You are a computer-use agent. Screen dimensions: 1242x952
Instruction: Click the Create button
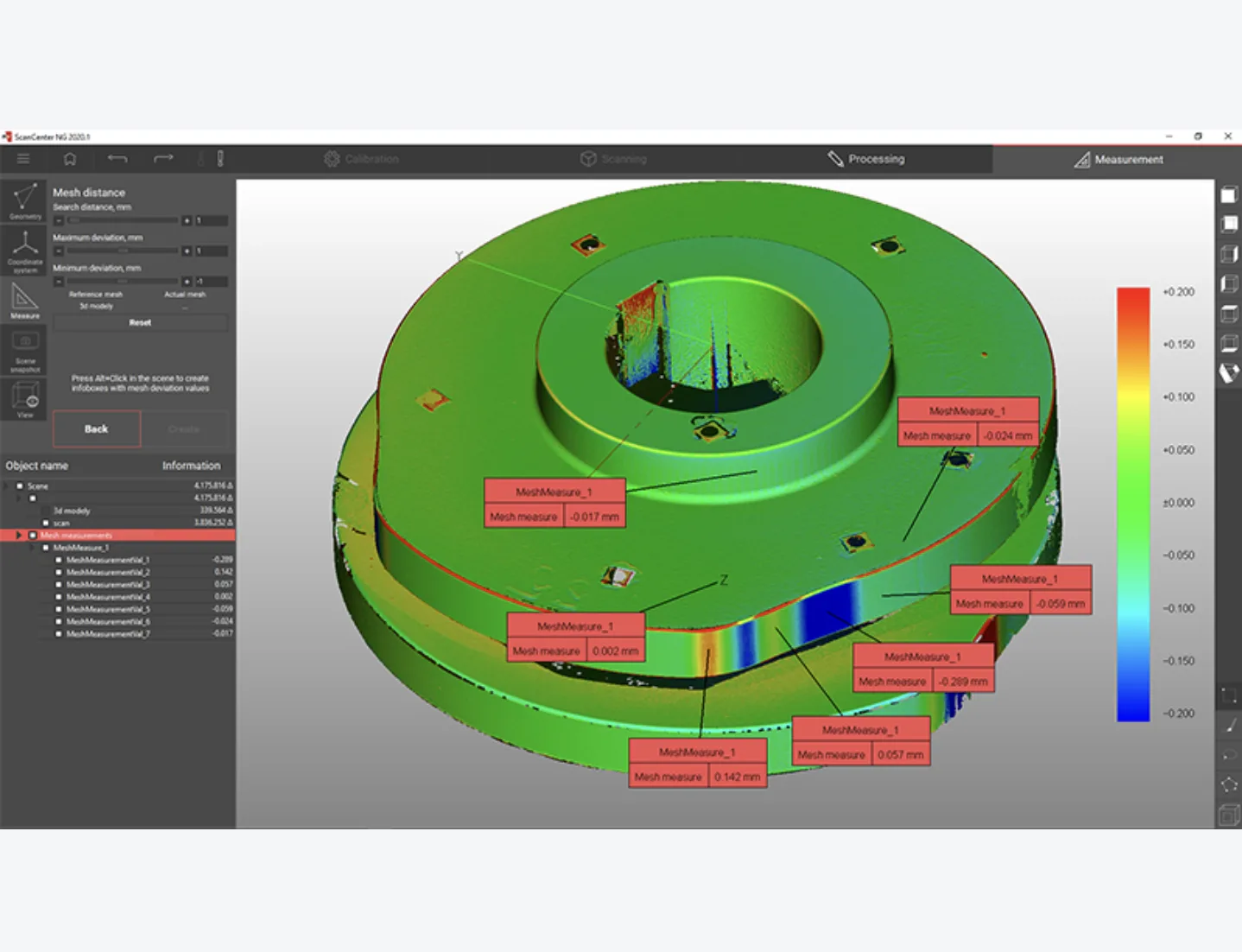pyautogui.click(x=184, y=428)
